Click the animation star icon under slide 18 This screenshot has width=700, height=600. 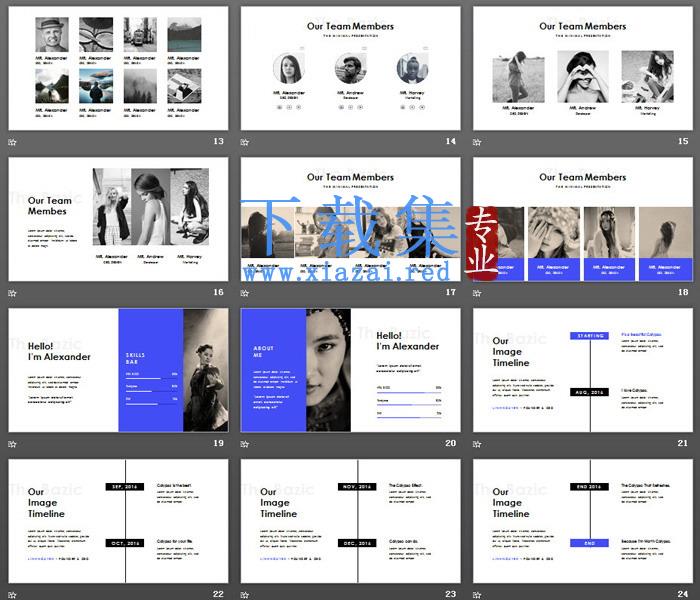click(477, 293)
